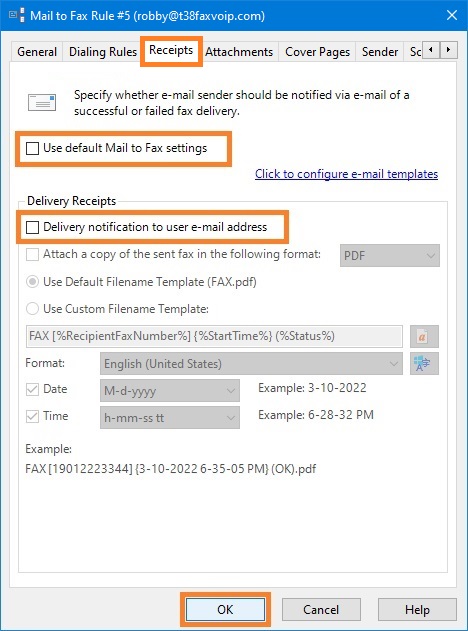Enable Use default Mail to Fax settings
This screenshot has width=468, height=631.
click(32, 148)
